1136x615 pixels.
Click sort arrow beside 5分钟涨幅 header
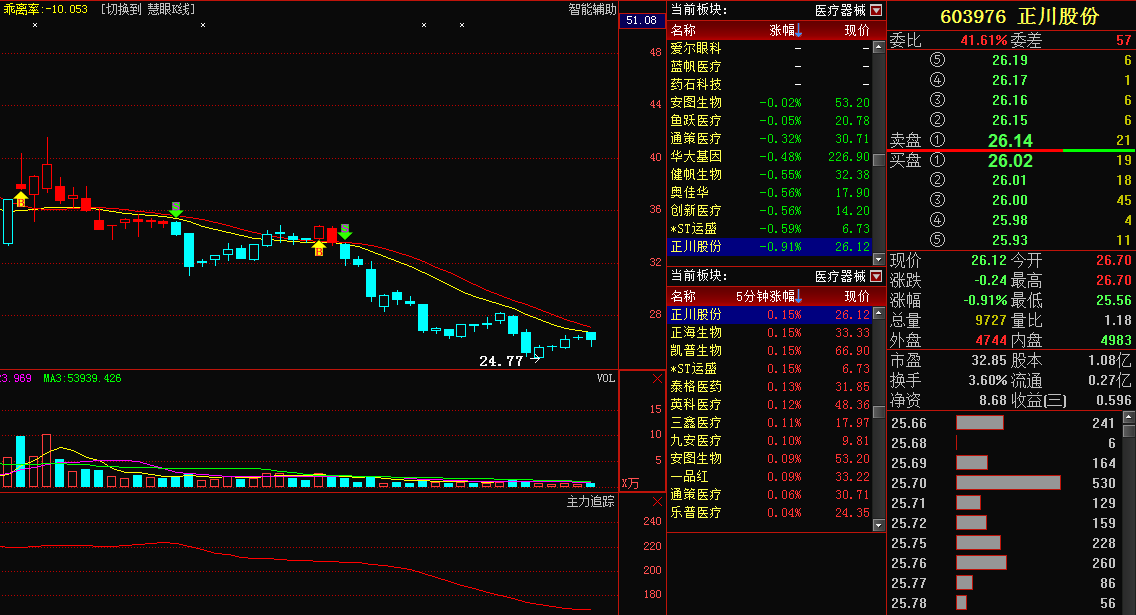point(799,296)
